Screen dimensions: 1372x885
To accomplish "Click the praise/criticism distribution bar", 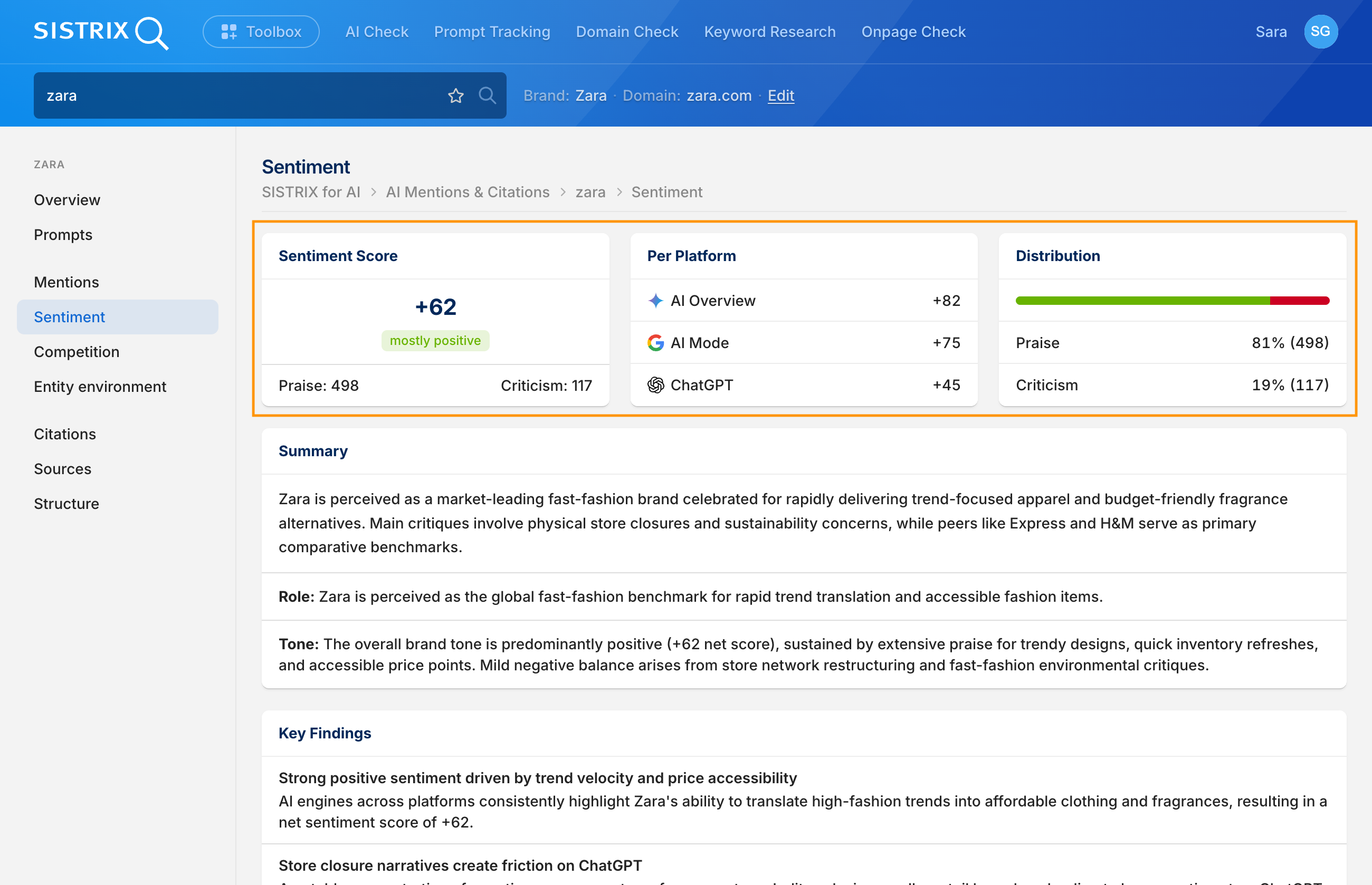I will (x=1173, y=301).
